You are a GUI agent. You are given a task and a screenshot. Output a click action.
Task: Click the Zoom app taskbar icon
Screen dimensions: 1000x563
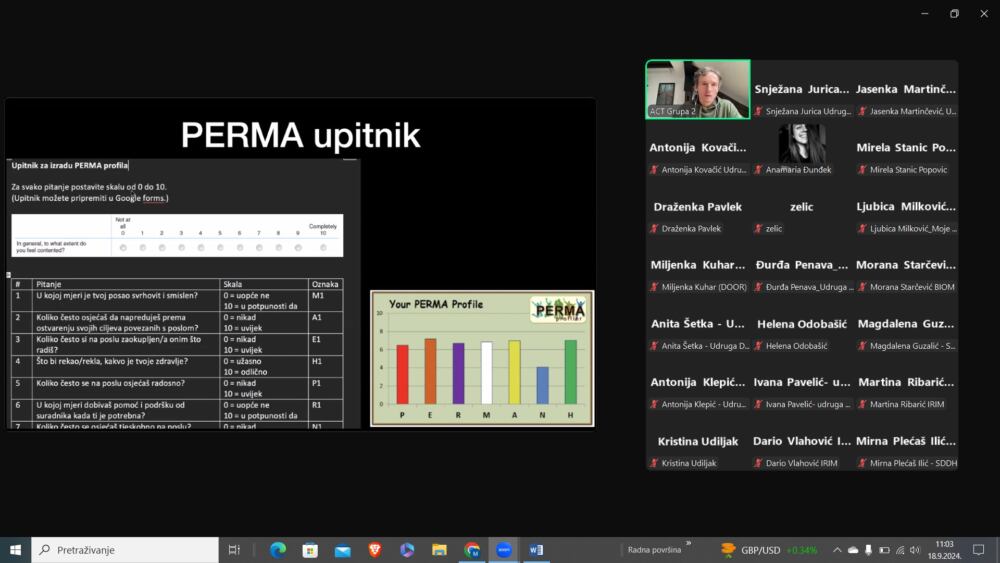pyautogui.click(x=504, y=550)
